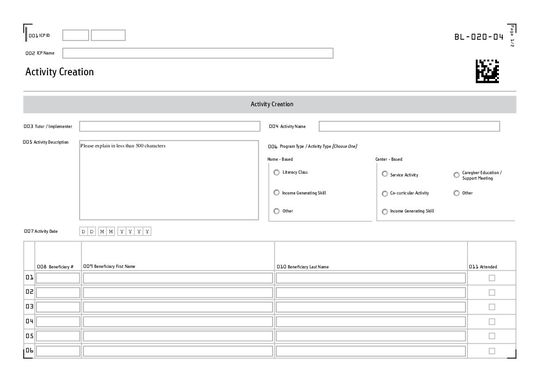Click the first day box of Activity Date
540x382 pixels.
[83, 231]
